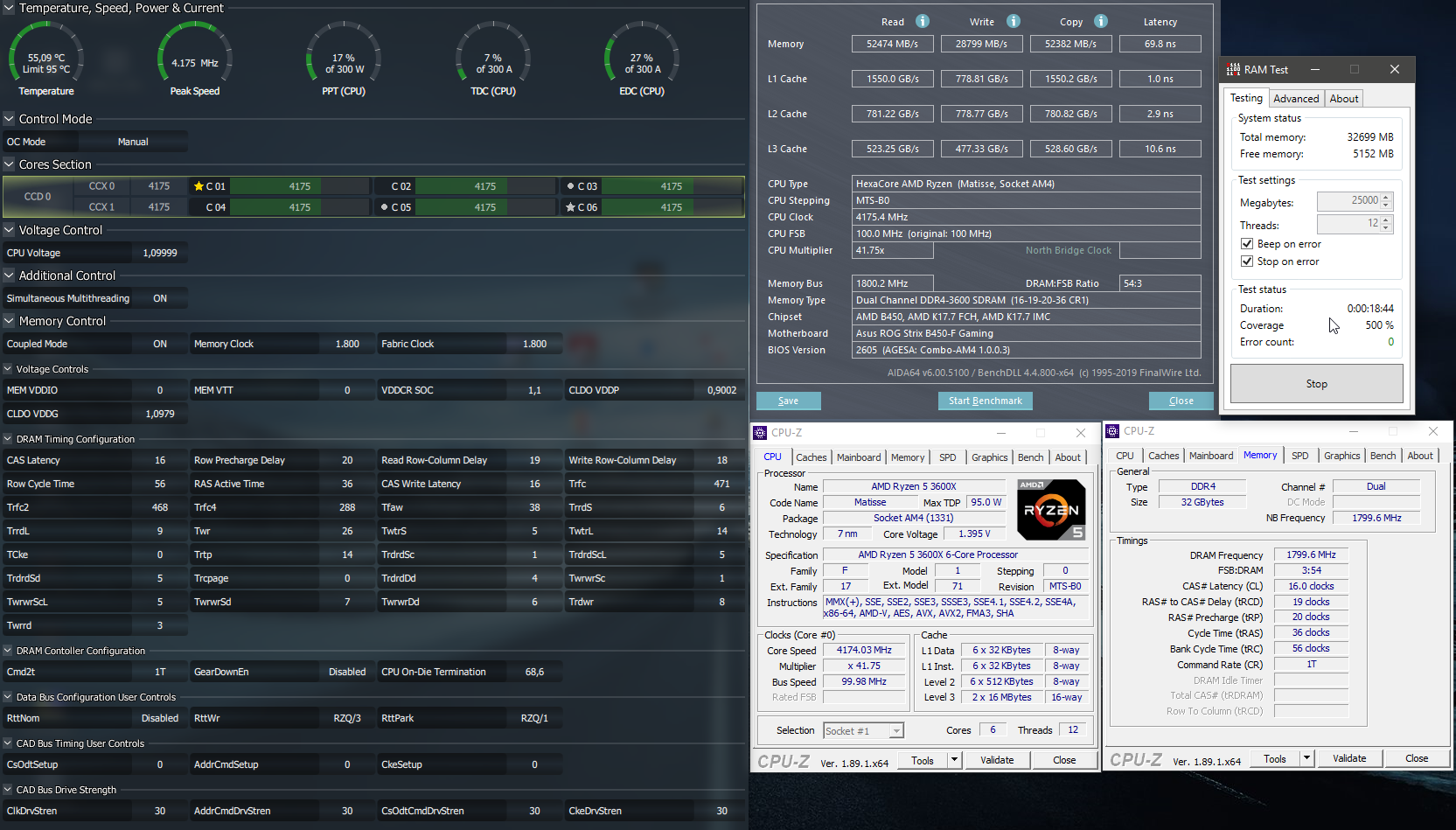Collapse the Cores Section chevron
The width and height of the screenshot is (1456, 830).
pos(9,164)
